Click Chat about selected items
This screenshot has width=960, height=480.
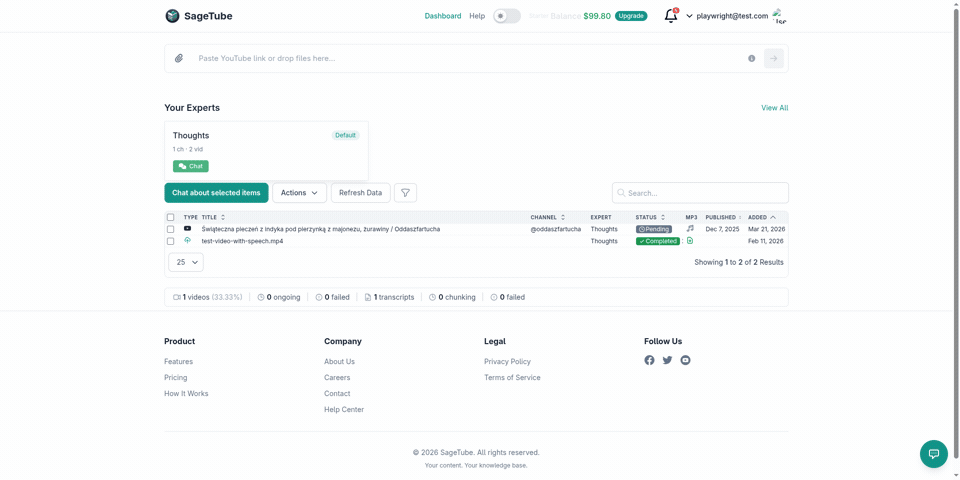(216, 193)
